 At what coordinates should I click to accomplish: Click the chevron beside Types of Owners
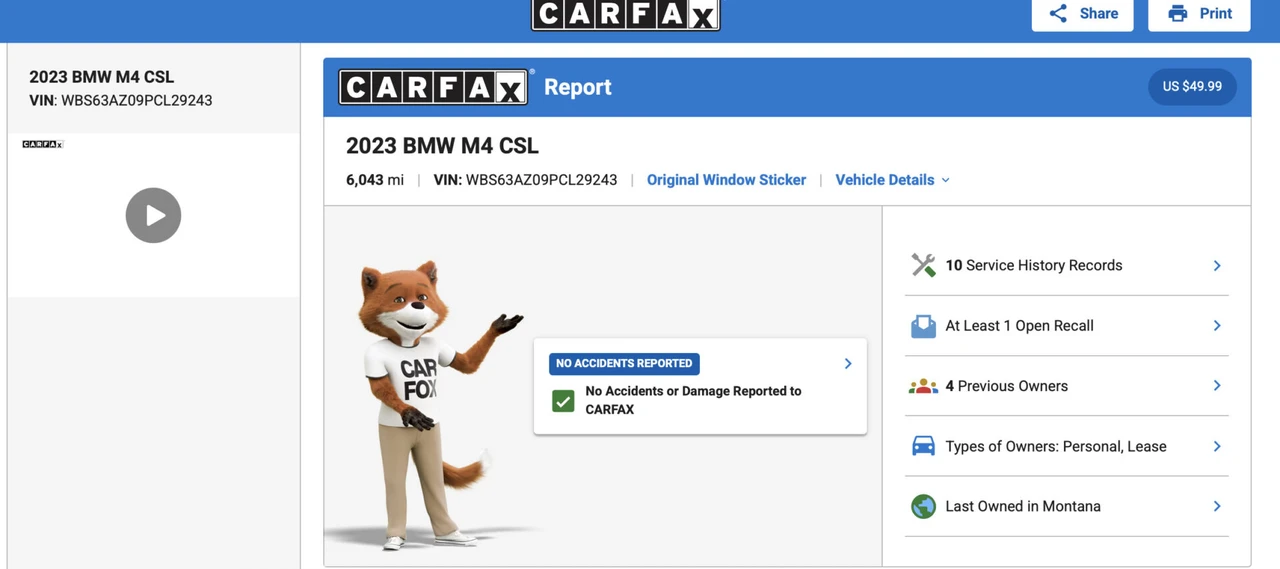tap(1217, 446)
